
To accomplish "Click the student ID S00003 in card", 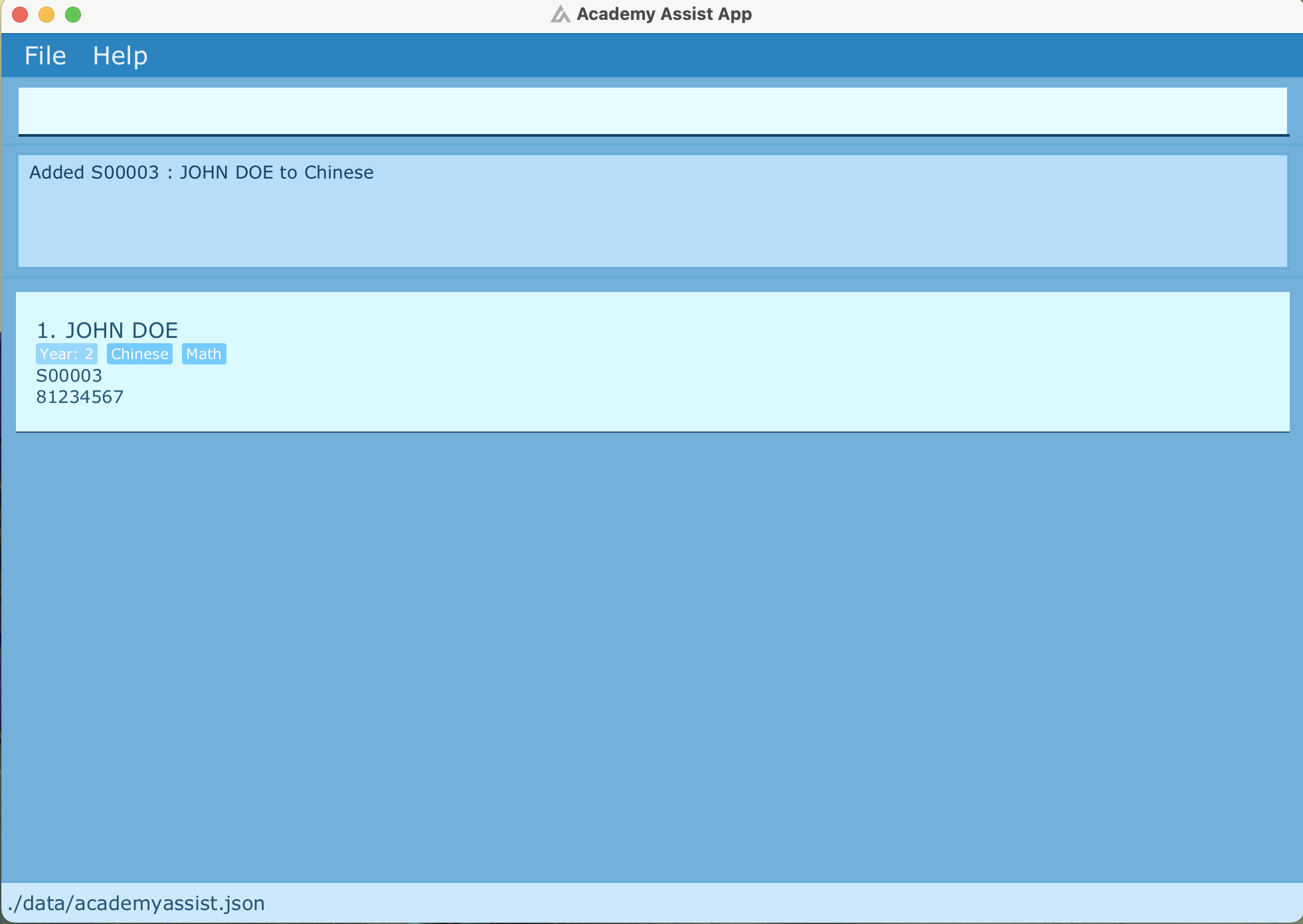I will pyautogui.click(x=69, y=376).
